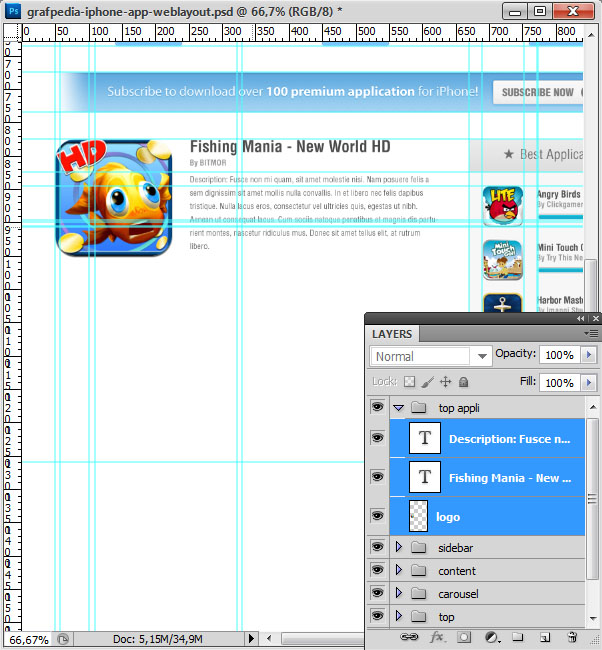Switch to the LAYERS tab
Viewport: 602px width, 650px height.
(x=392, y=334)
